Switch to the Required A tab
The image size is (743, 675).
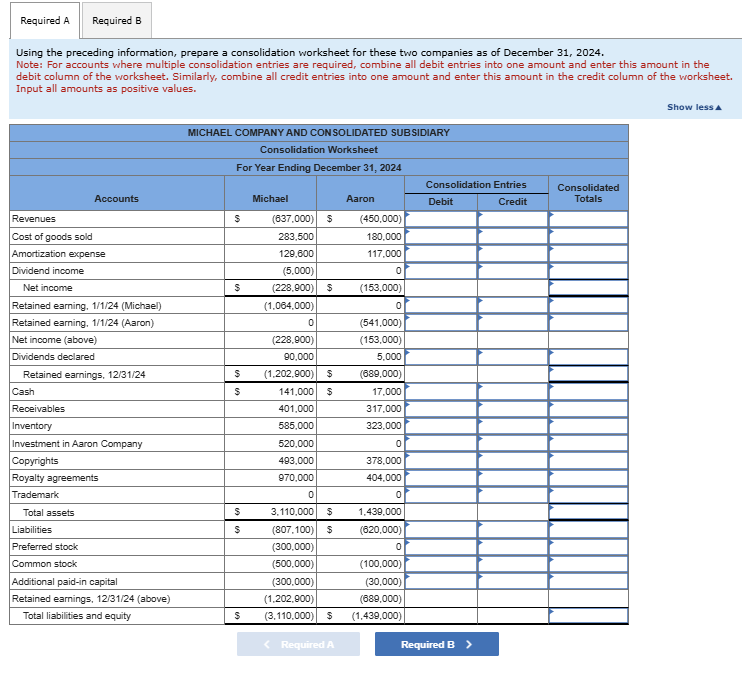[45, 21]
